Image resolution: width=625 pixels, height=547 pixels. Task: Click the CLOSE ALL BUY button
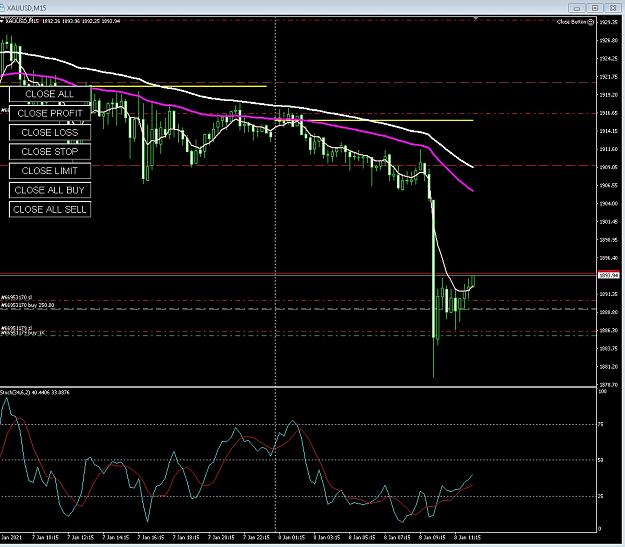tap(50, 190)
